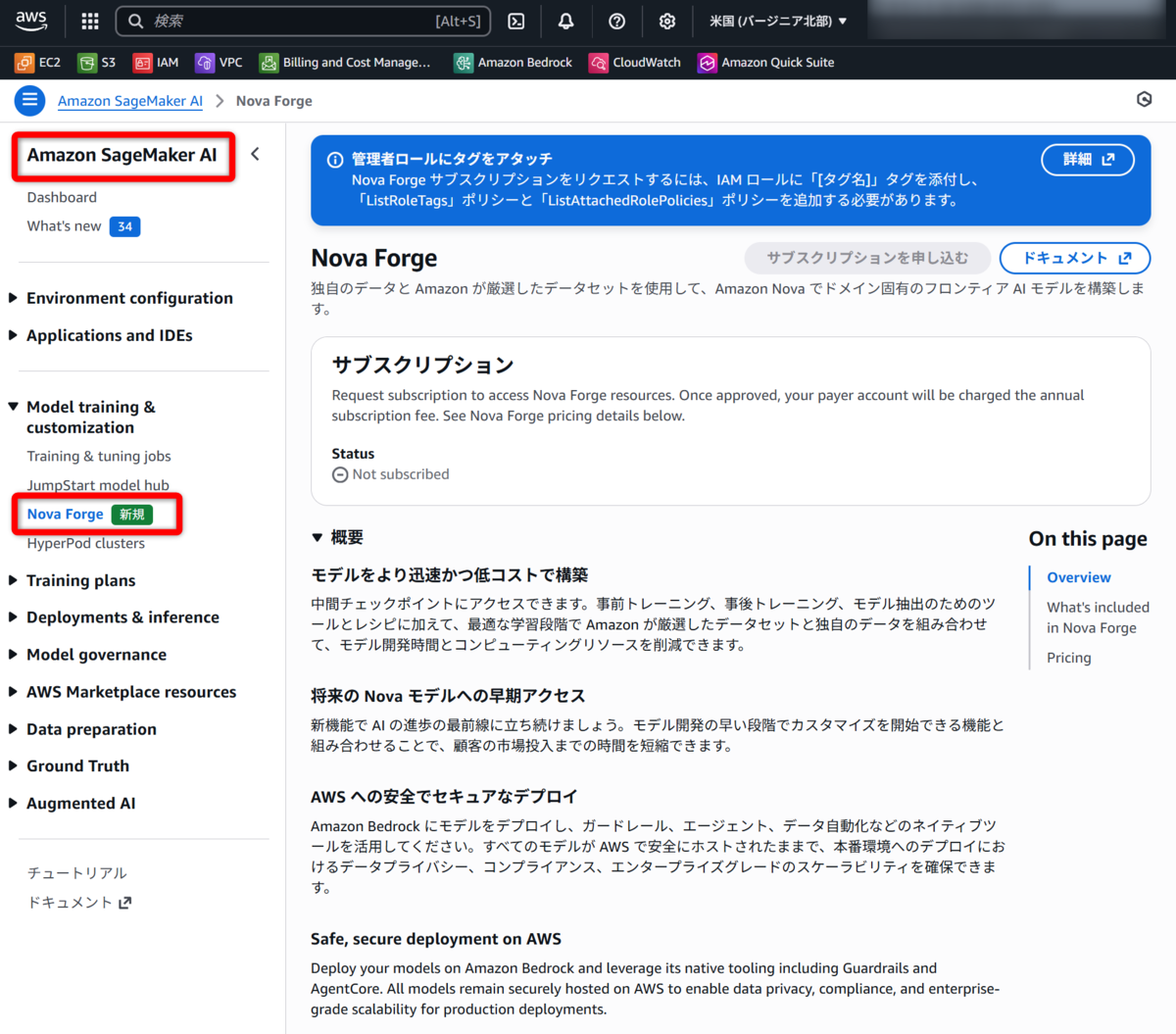Jump to Overview in On this page
This screenshot has height=1034, width=1176.
(x=1079, y=578)
